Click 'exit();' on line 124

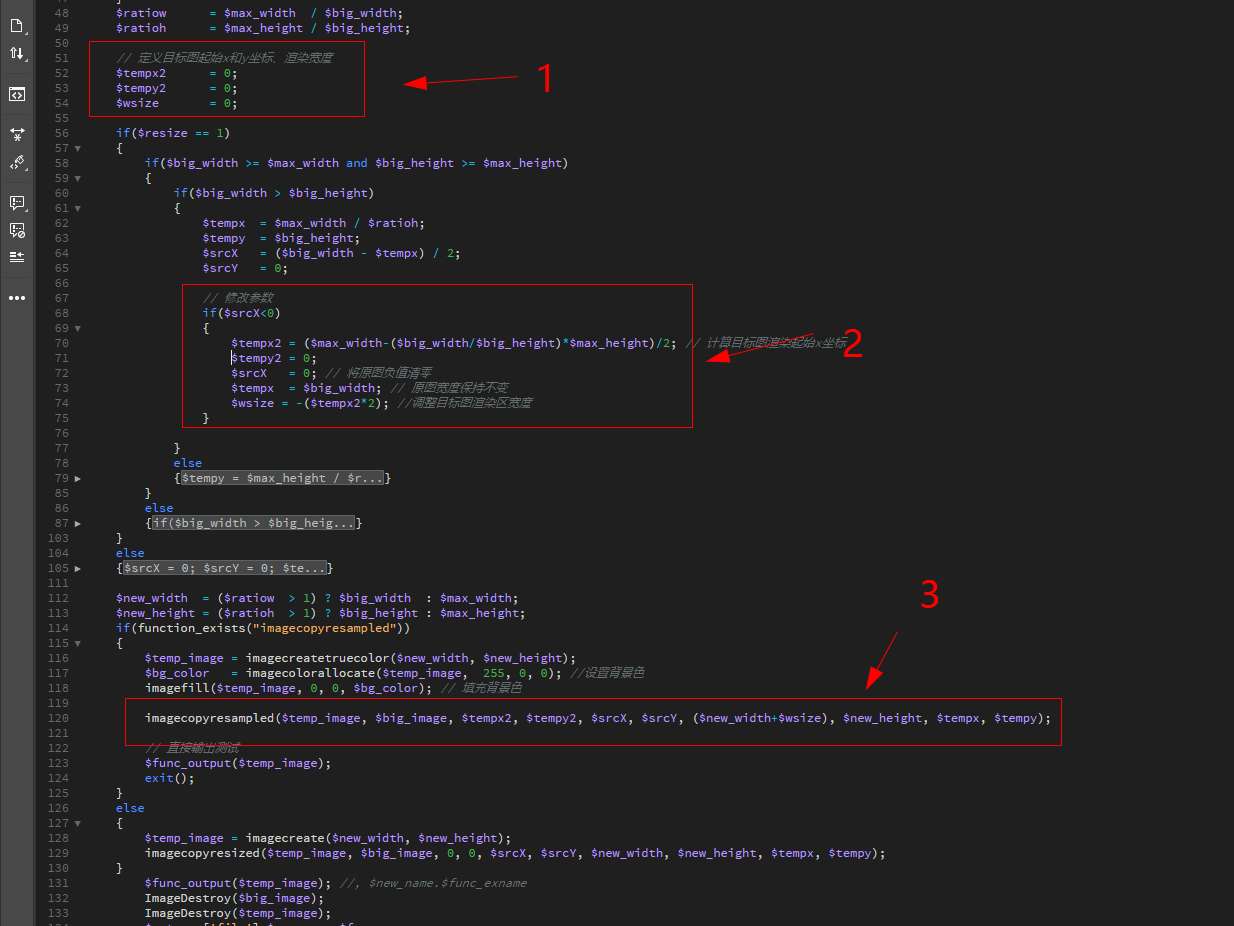[170, 778]
